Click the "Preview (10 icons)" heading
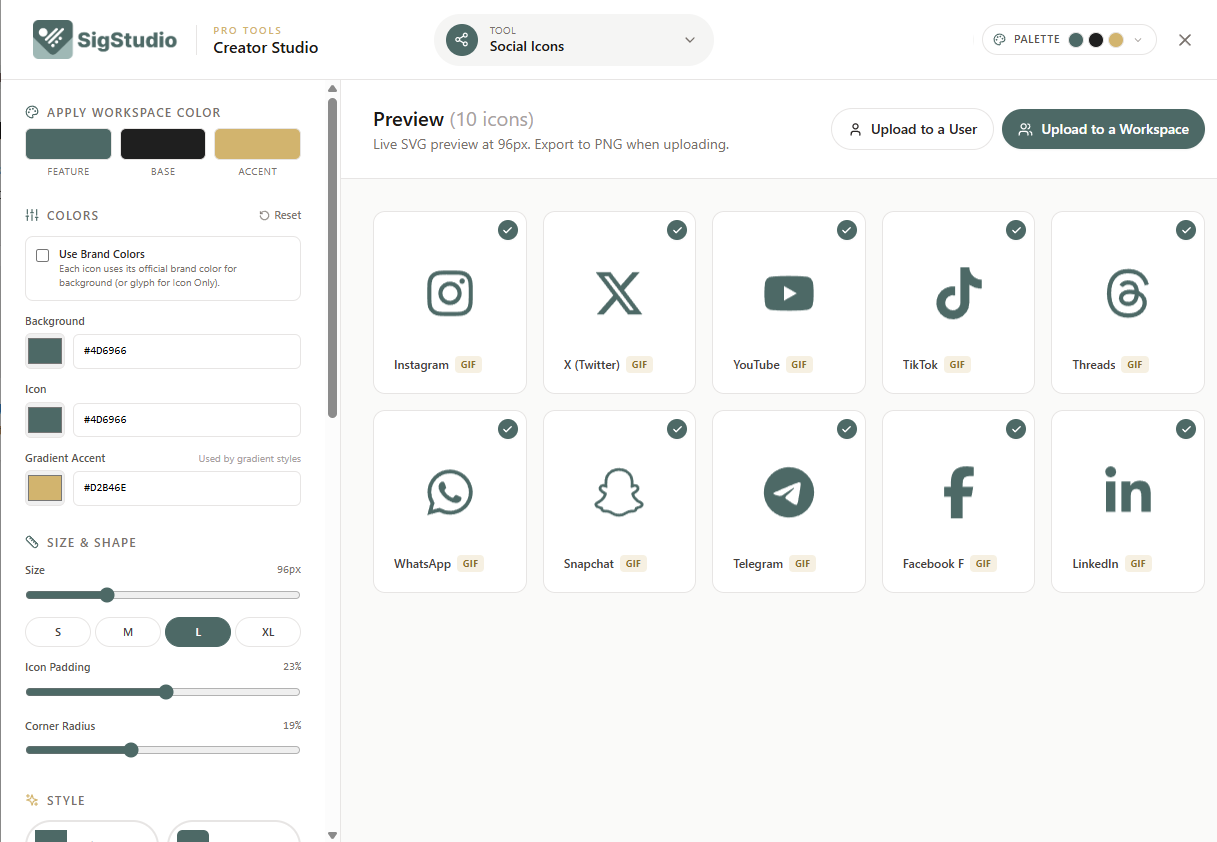1217x842 pixels. click(453, 119)
